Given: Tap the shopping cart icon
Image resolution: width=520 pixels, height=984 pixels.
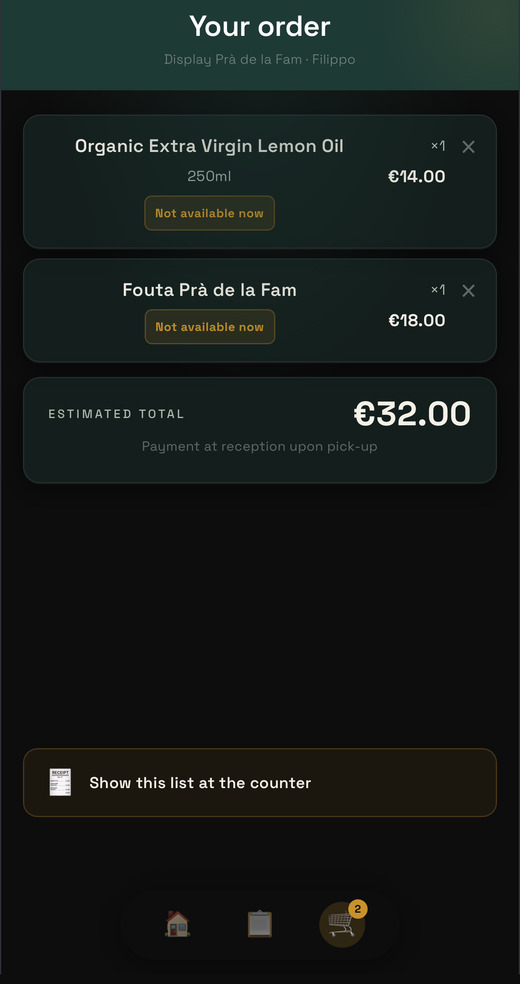Looking at the screenshot, I should pyautogui.click(x=342, y=924).
